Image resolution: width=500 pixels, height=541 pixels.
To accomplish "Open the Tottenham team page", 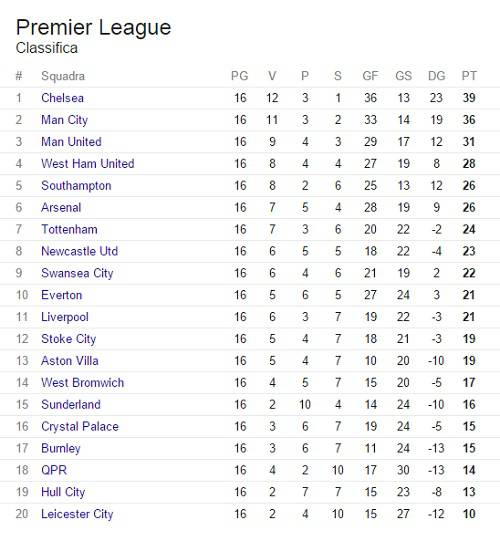I will (x=69, y=229).
